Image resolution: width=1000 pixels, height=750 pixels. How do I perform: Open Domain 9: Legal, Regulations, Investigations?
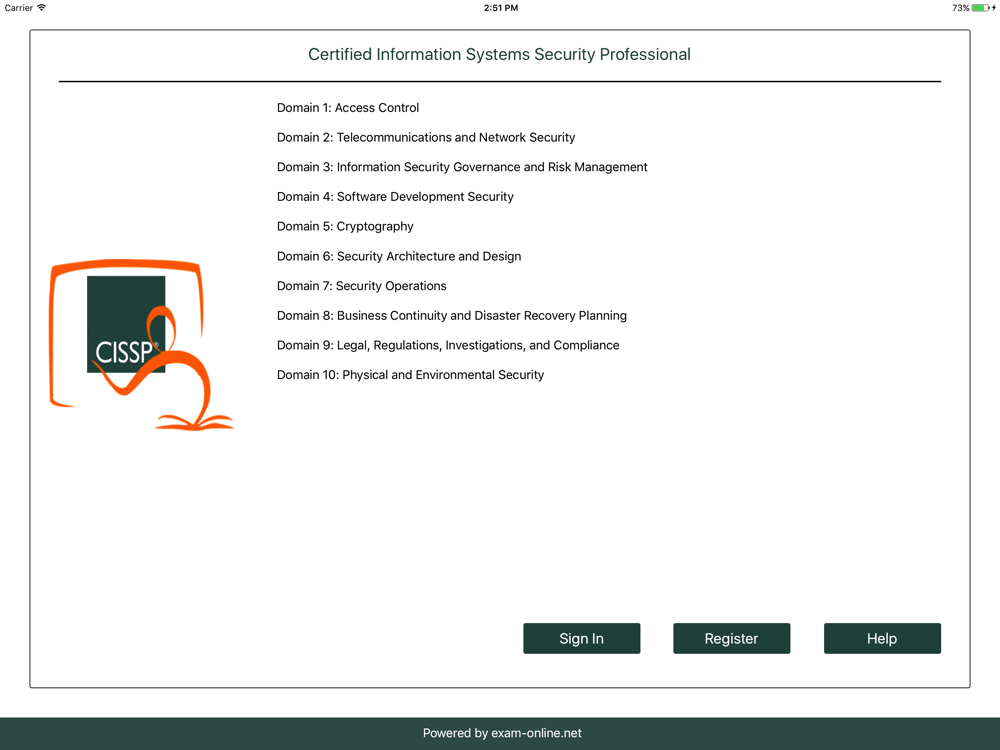click(x=448, y=345)
